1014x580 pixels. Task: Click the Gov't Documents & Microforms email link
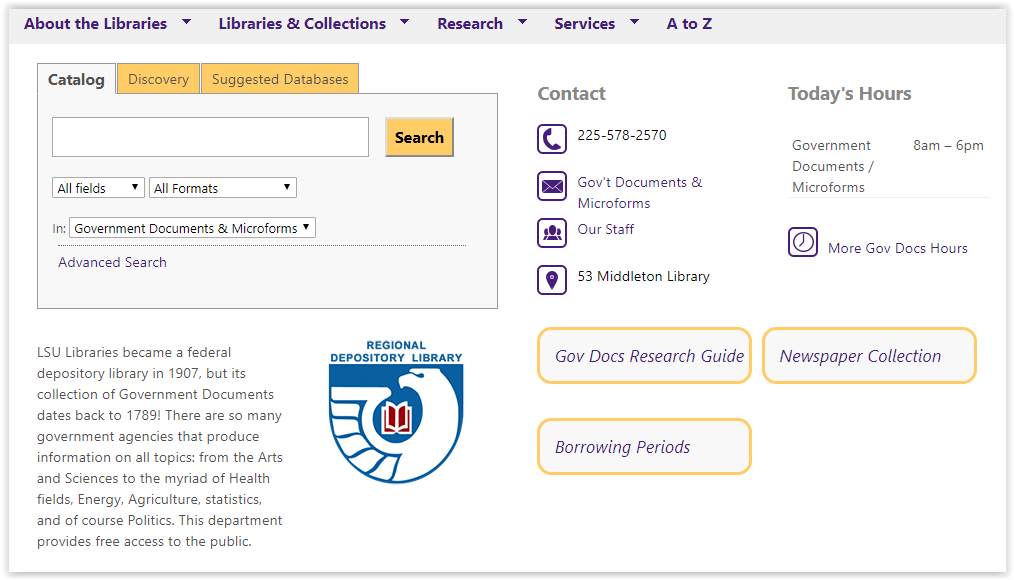pos(640,193)
